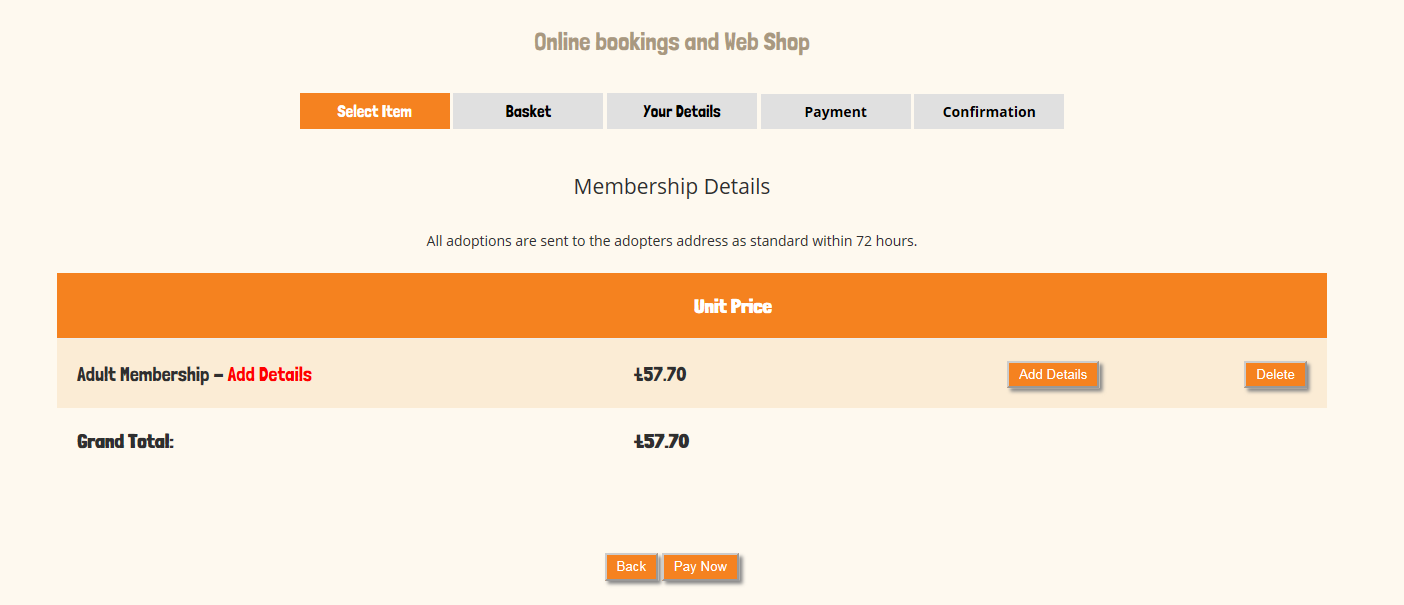Click the Back button
This screenshot has width=1404, height=605.
[x=631, y=567]
